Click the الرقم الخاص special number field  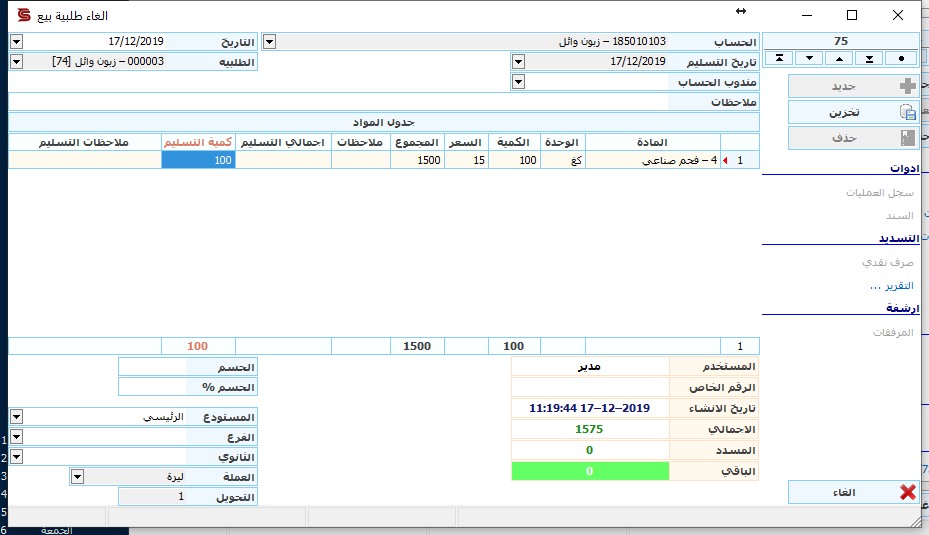[x=590, y=387]
